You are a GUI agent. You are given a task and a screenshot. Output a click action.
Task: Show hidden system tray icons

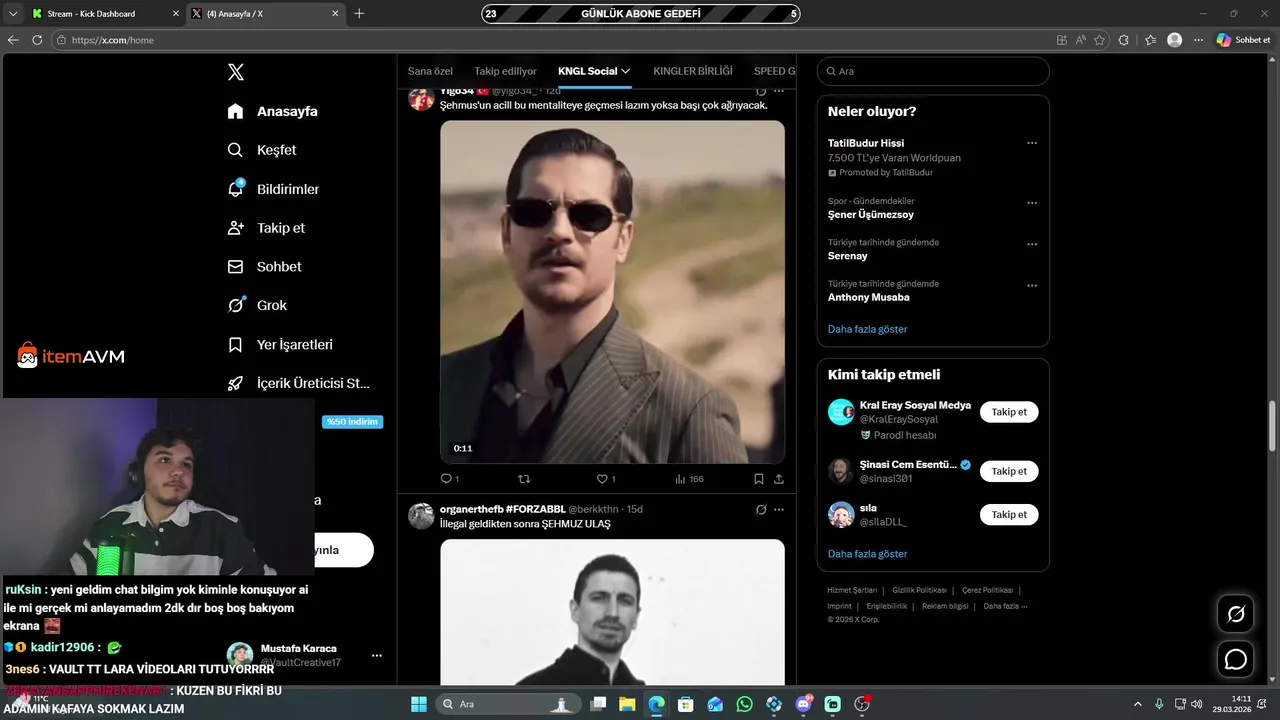(1137, 704)
